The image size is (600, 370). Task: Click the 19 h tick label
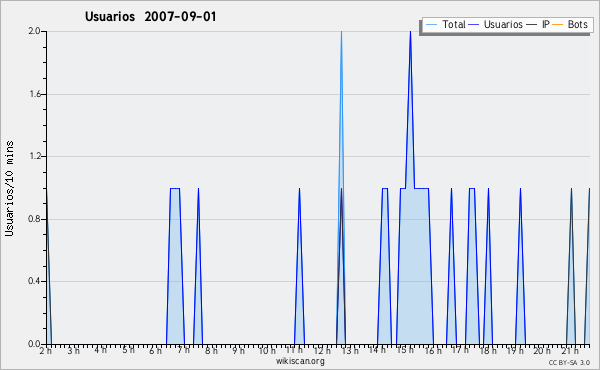pyautogui.click(x=516, y=350)
